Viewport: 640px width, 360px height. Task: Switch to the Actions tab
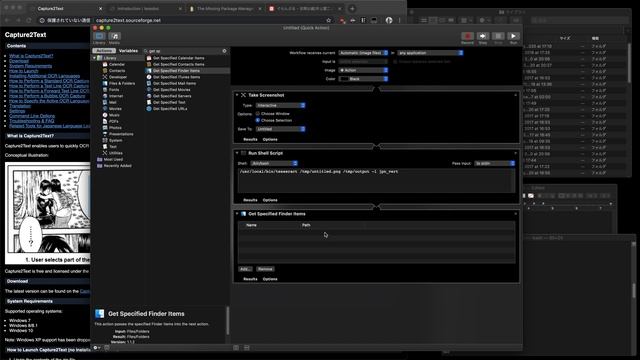[x=104, y=51]
